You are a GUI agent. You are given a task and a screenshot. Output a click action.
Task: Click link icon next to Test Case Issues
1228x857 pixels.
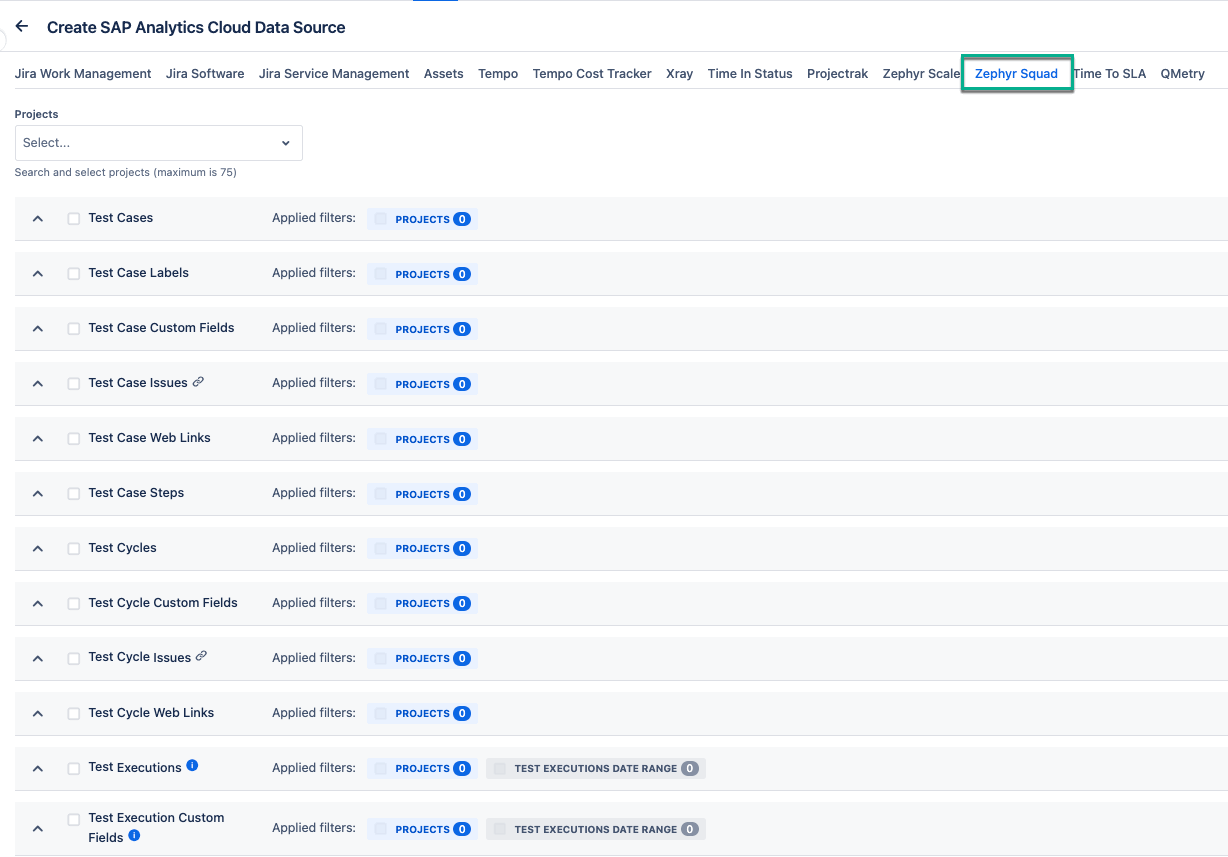point(198,382)
